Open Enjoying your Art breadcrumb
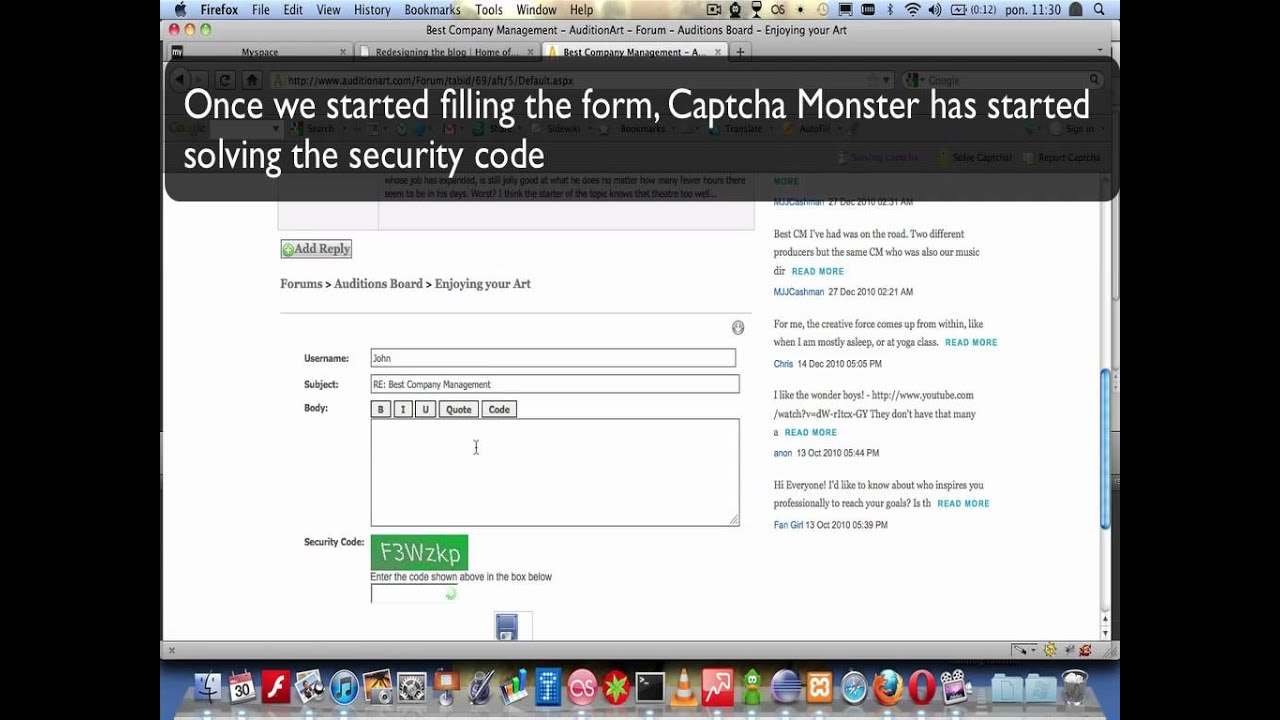 (x=482, y=284)
